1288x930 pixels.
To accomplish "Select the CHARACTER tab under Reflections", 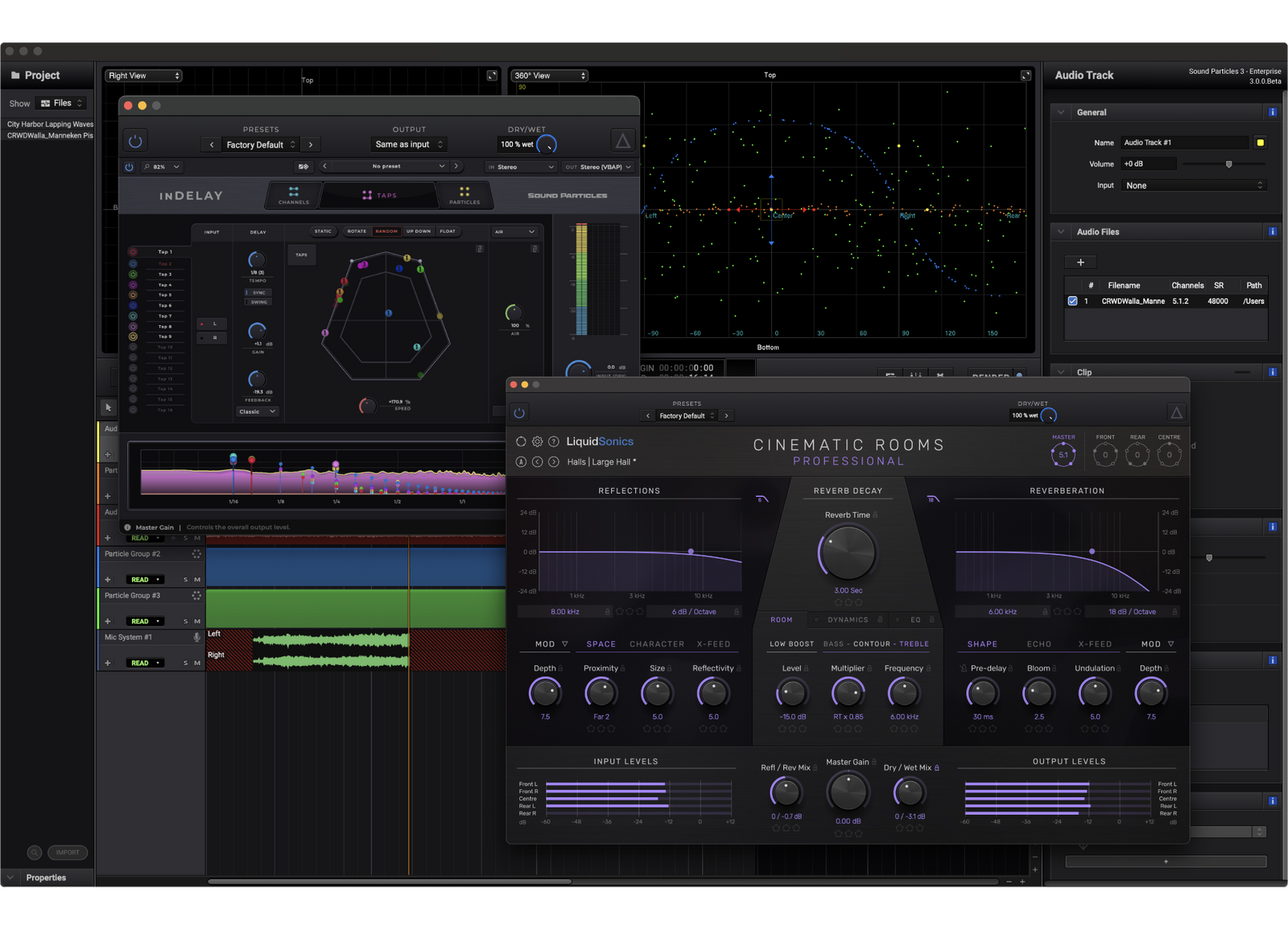I will (x=657, y=644).
